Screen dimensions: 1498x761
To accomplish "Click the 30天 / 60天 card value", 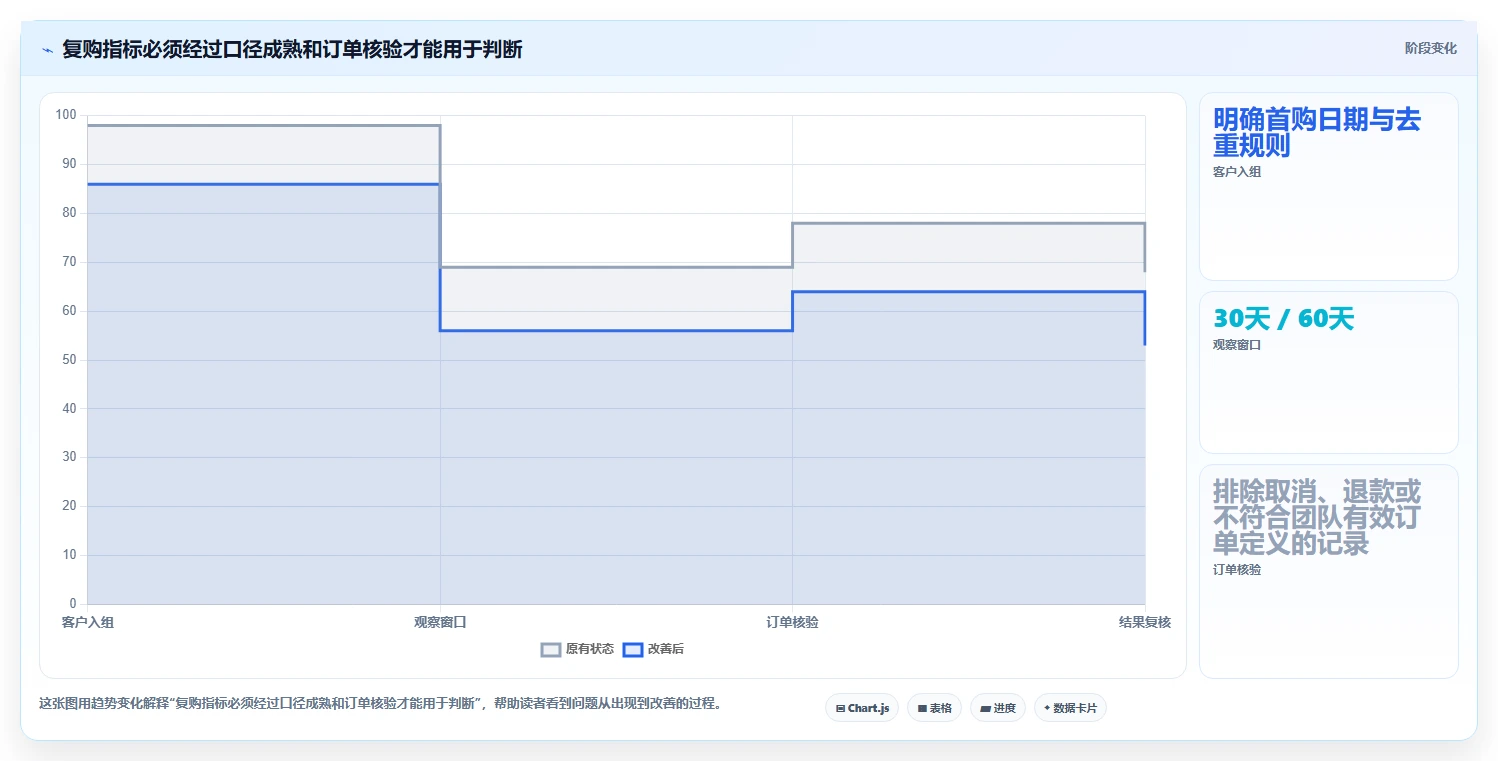I will point(1283,319).
